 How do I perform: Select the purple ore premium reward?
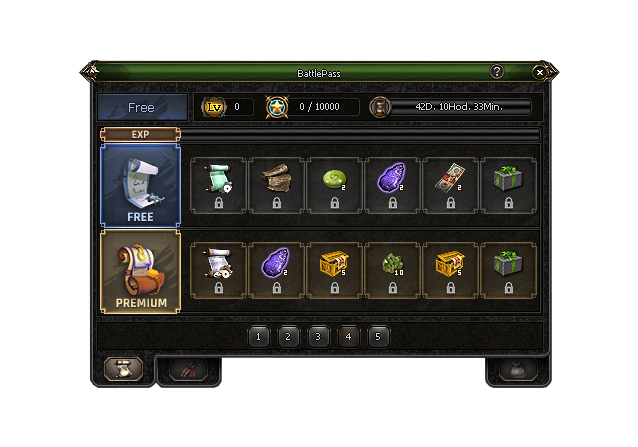click(x=277, y=271)
